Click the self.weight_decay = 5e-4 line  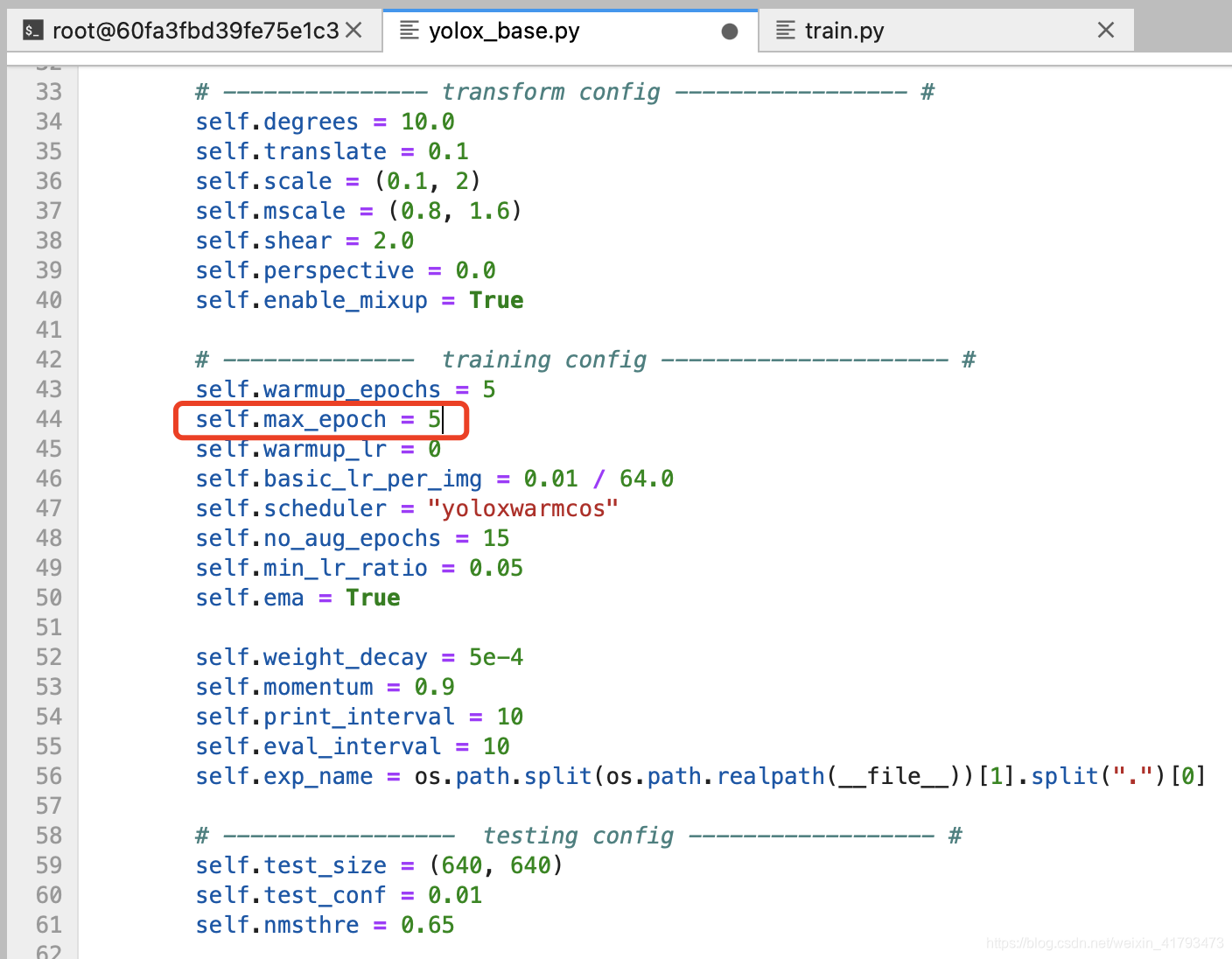tap(360, 657)
